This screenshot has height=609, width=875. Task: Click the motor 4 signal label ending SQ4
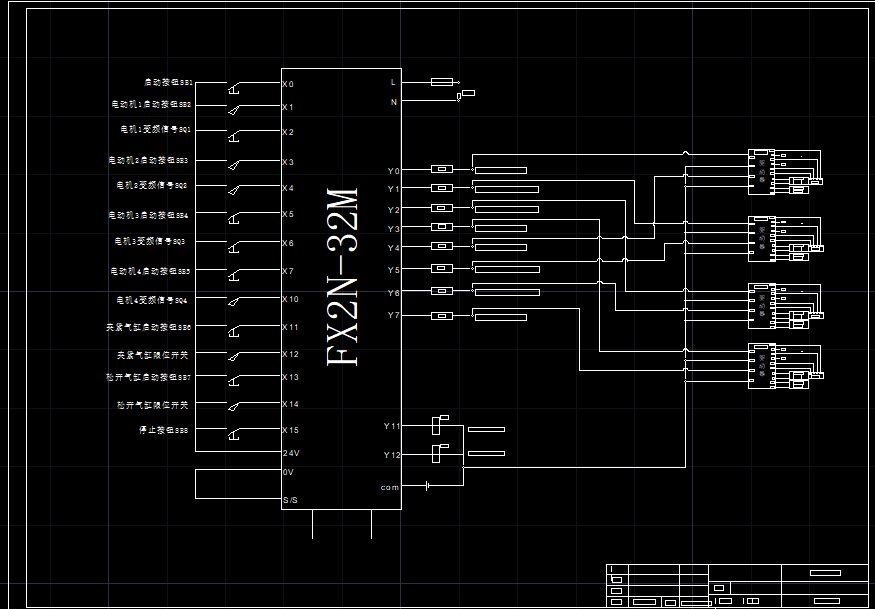[152, 300]
